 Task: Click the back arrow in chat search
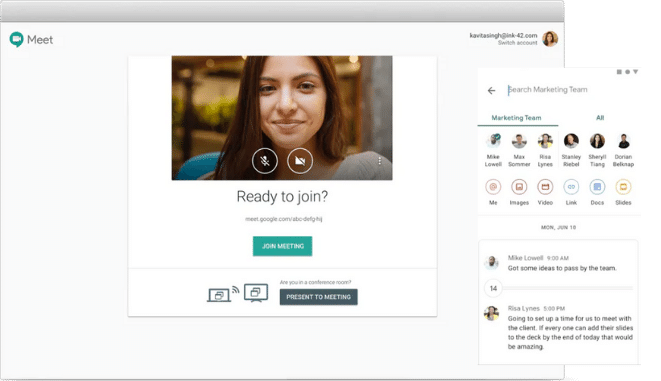491,91
